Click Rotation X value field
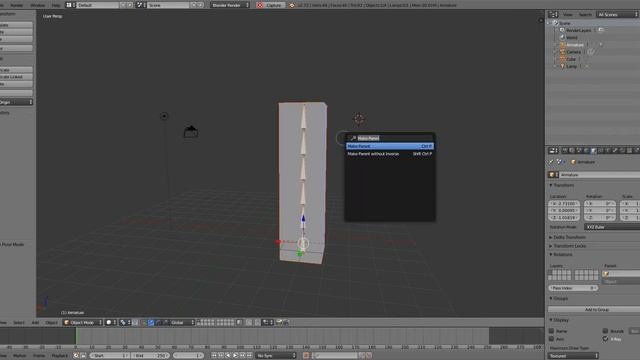Image resolution: width=640 pixels, height=360 pixels. 600,203
